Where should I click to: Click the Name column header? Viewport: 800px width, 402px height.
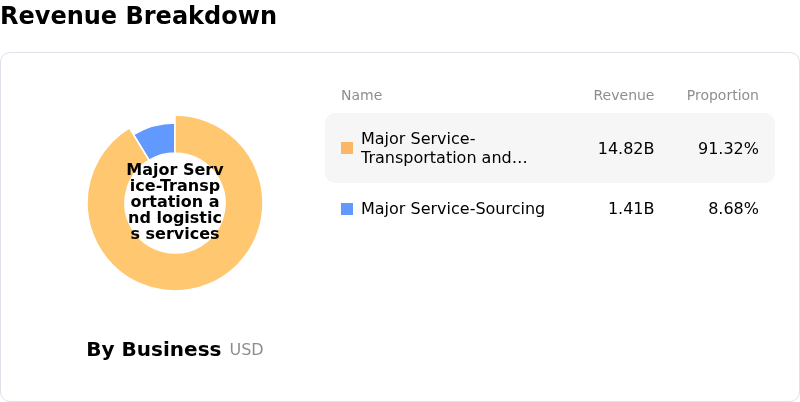(361, 95)
